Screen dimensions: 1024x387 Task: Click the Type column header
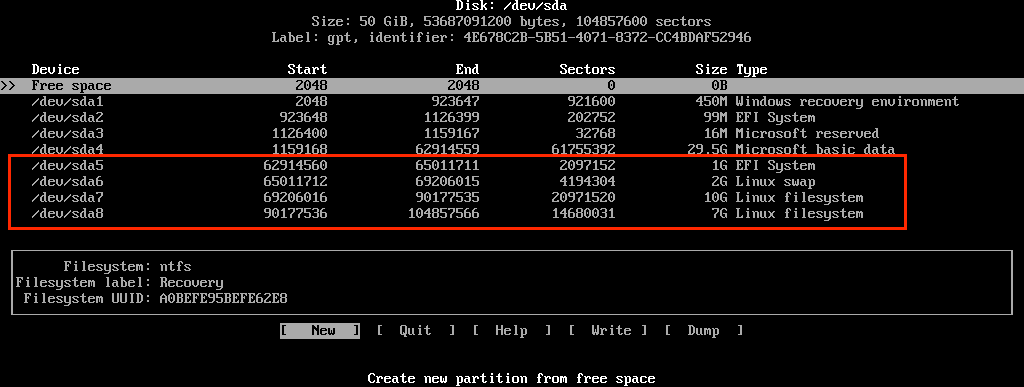pos(752,69)
